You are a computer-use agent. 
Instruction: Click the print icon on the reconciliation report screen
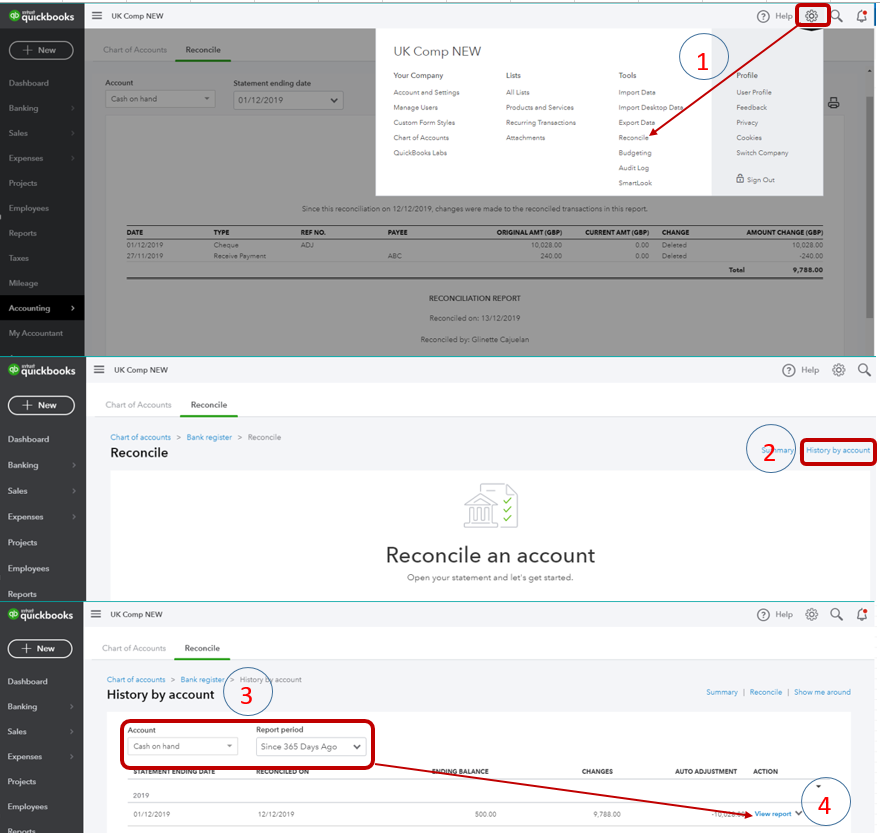click(833, 103)
